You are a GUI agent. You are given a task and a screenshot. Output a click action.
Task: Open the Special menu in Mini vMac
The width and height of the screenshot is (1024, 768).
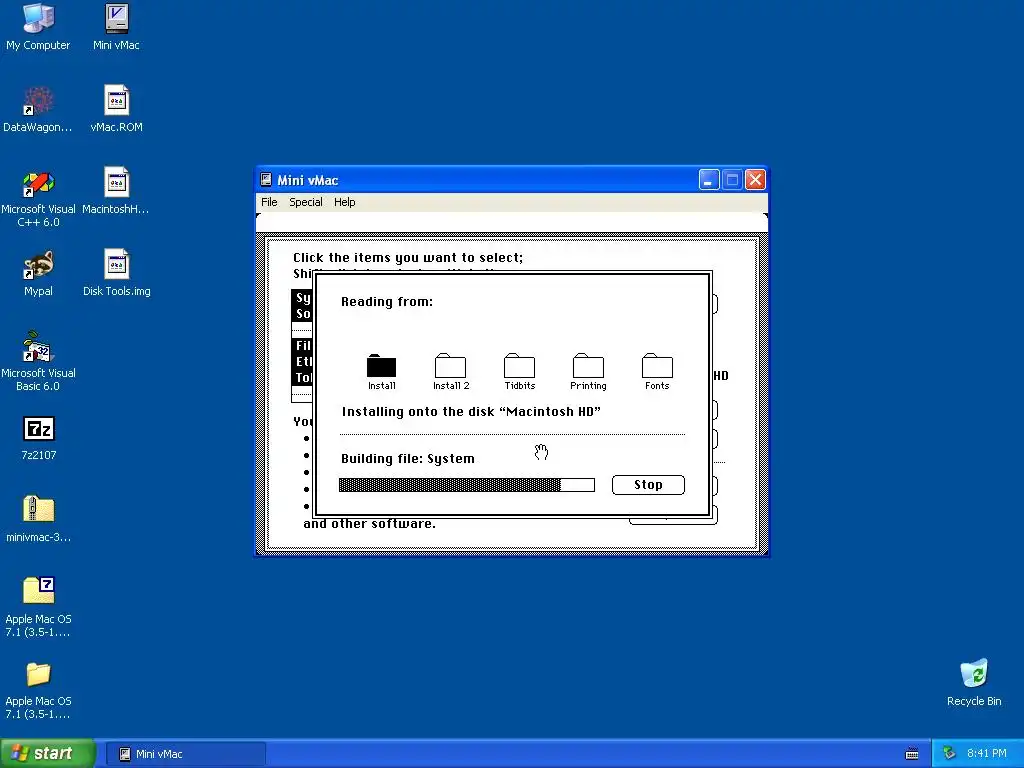tap(306, 202)
